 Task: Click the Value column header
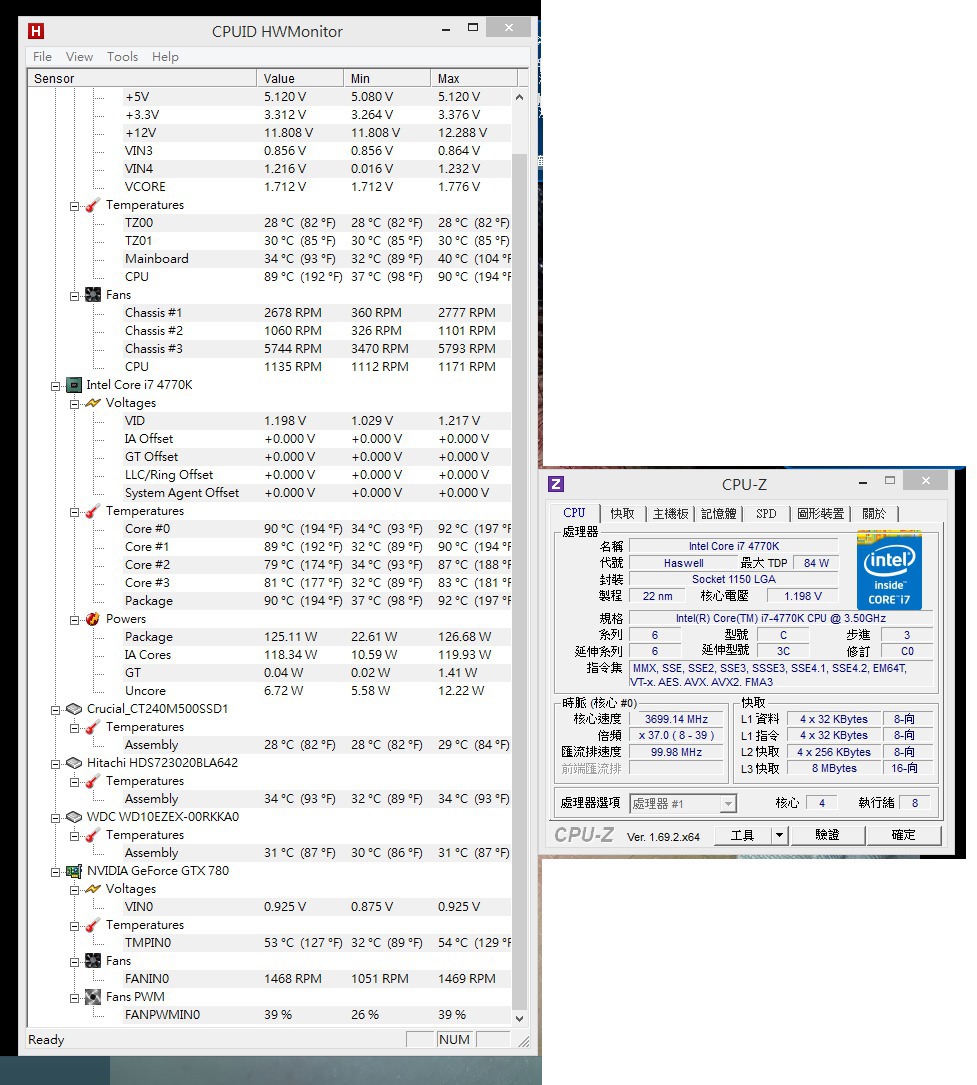[x=300, y=78]
